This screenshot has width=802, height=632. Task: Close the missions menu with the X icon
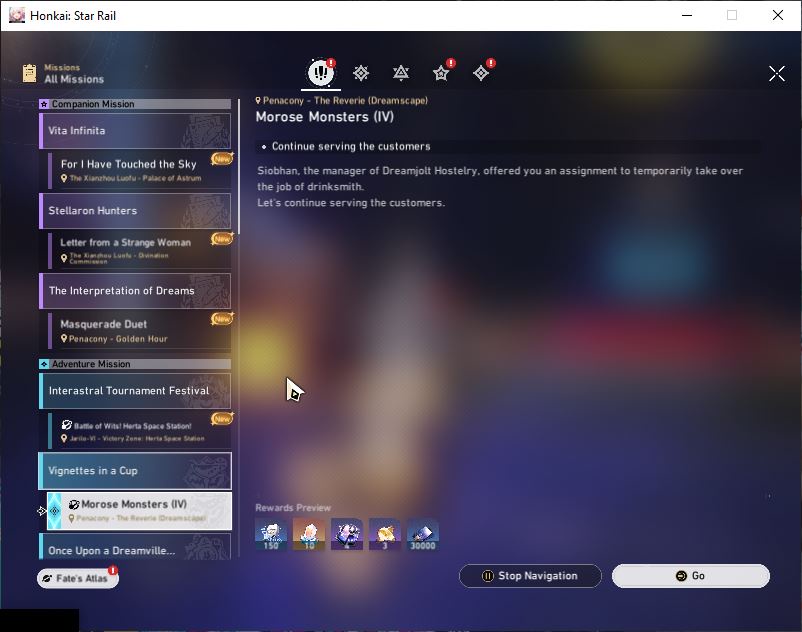(776, 74)
